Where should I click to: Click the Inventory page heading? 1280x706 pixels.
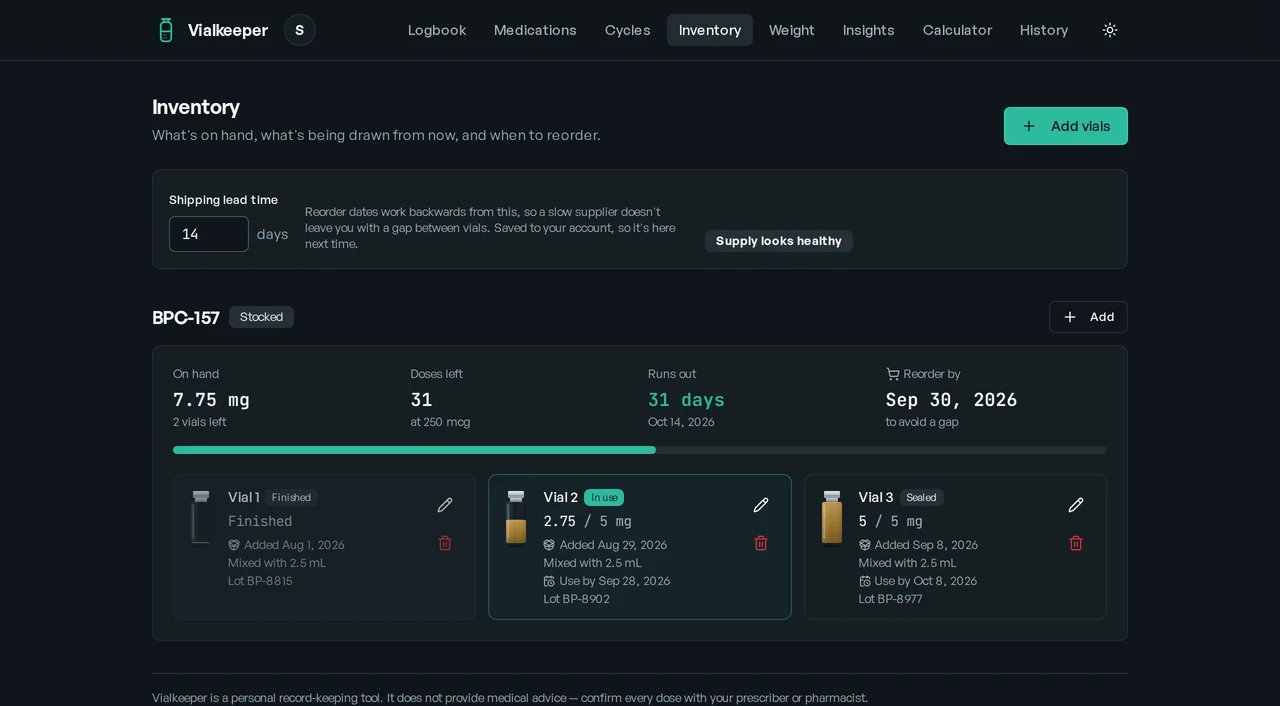coord(196,107)
